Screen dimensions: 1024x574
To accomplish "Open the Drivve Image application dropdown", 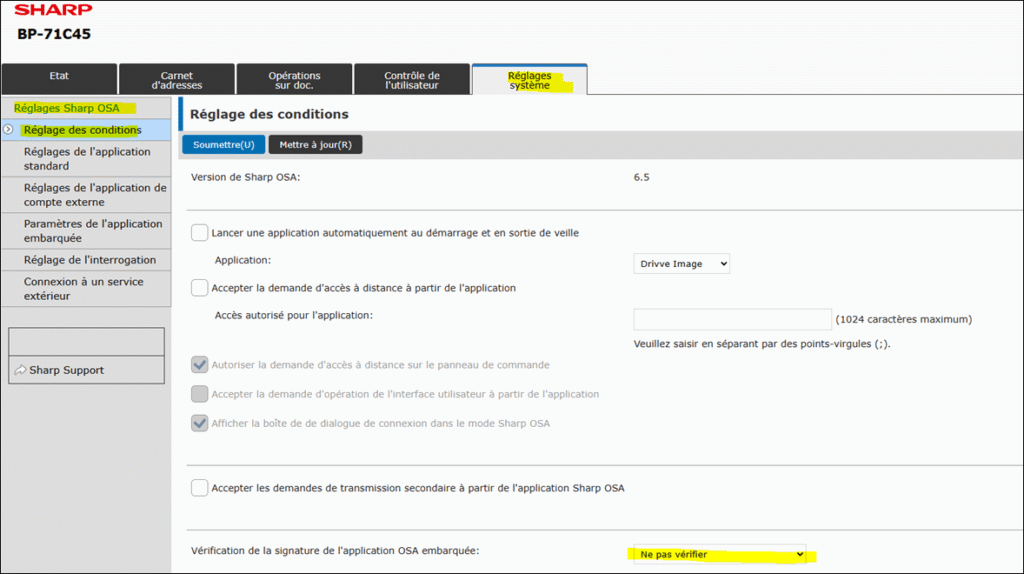I will pyautogui.click(x=681, y=264).
